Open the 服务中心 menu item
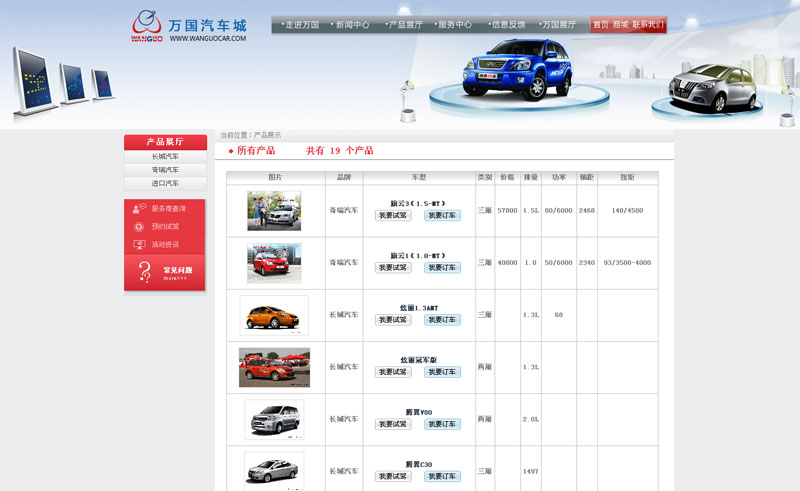800x491 pixels. [453, 24]
